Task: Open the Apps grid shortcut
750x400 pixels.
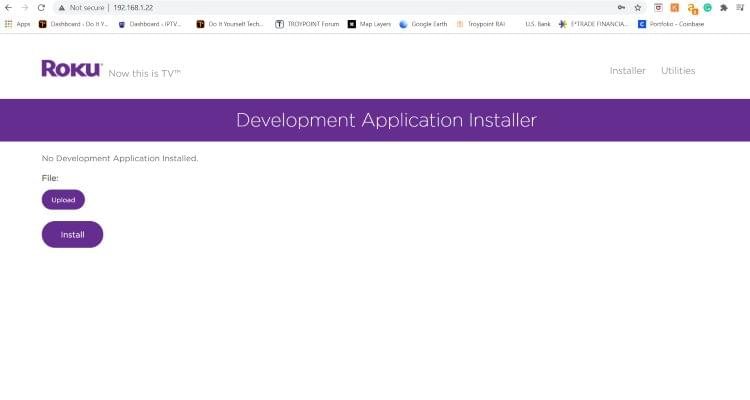Action: point(18,23)
